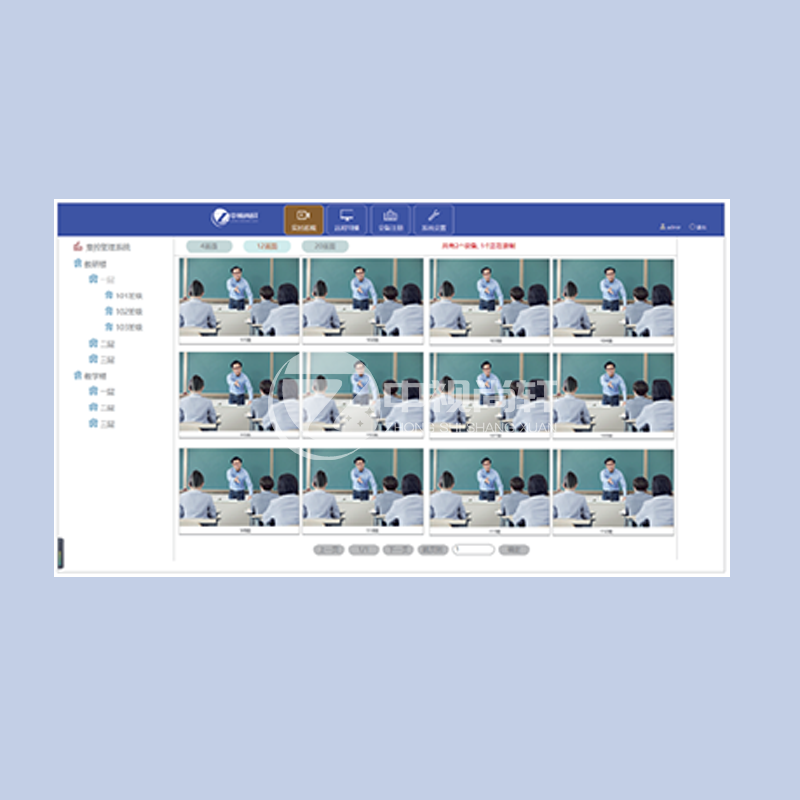The height and width of the screenshot is (800, 800).
Task: Click the admin user icon
Action: tap(663, 227)
